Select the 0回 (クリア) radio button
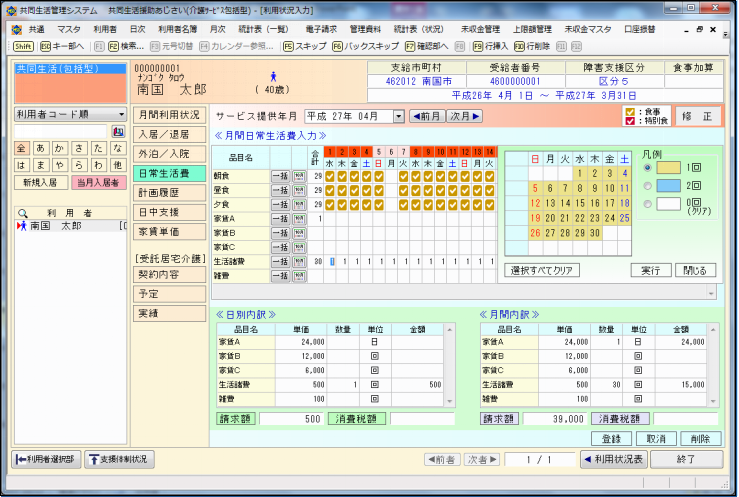 tap(647, 204)
